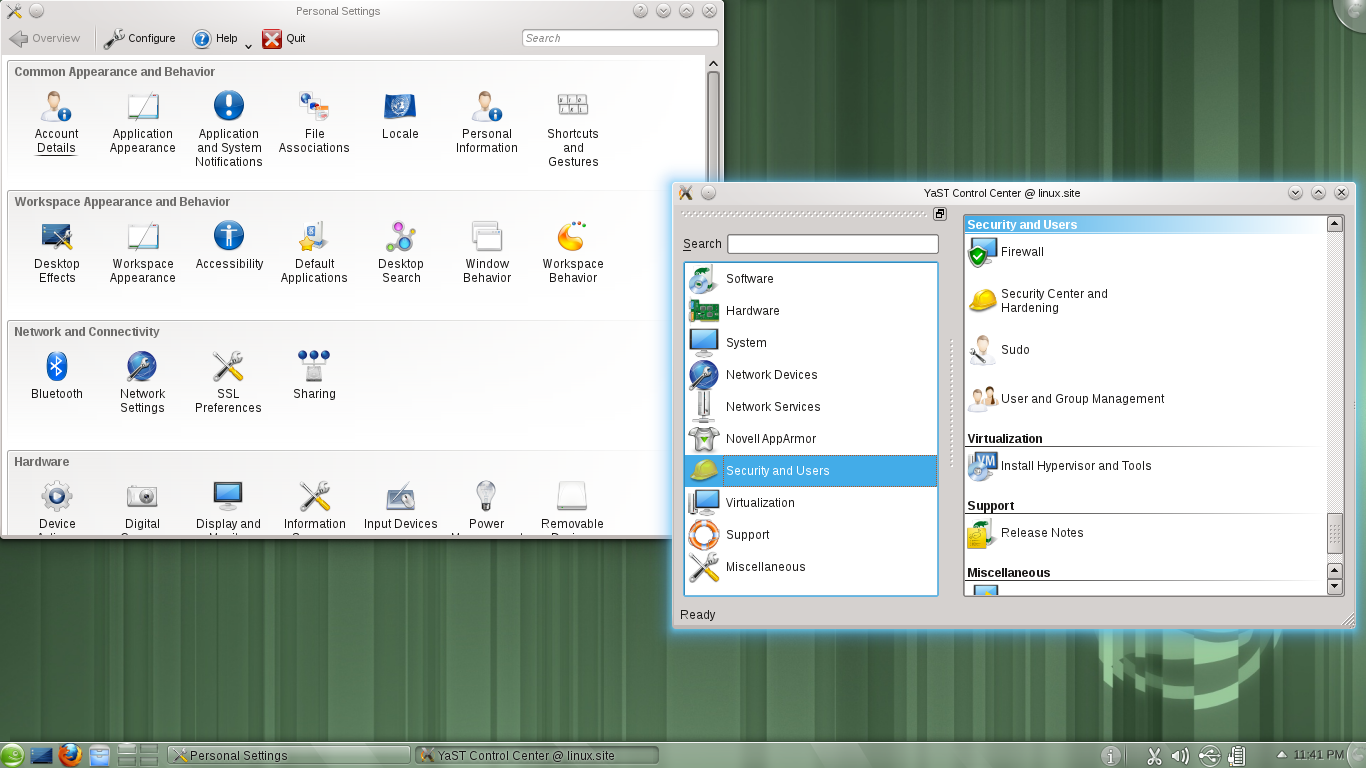Select Novell AppArmor category
1366x768 pixels.
point(811,439)
